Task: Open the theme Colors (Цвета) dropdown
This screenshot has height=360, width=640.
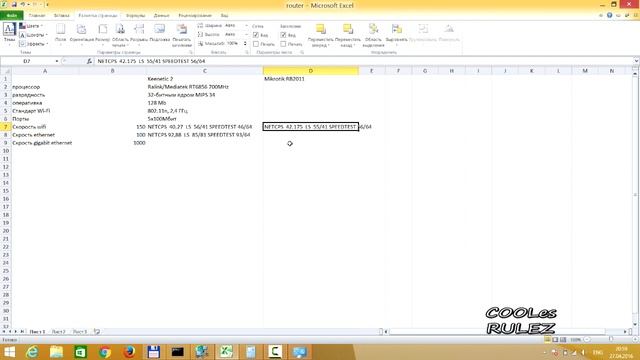Action: [31, 26]
